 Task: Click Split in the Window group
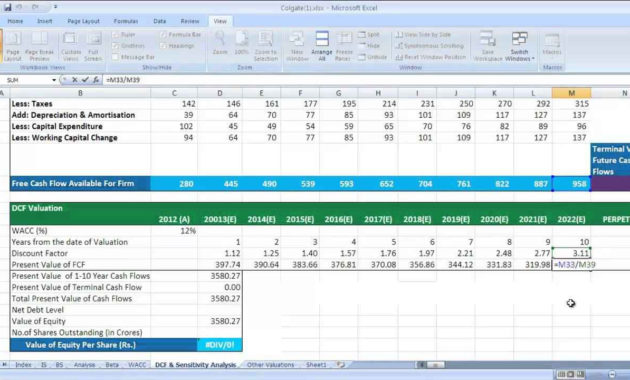[369, 35]
